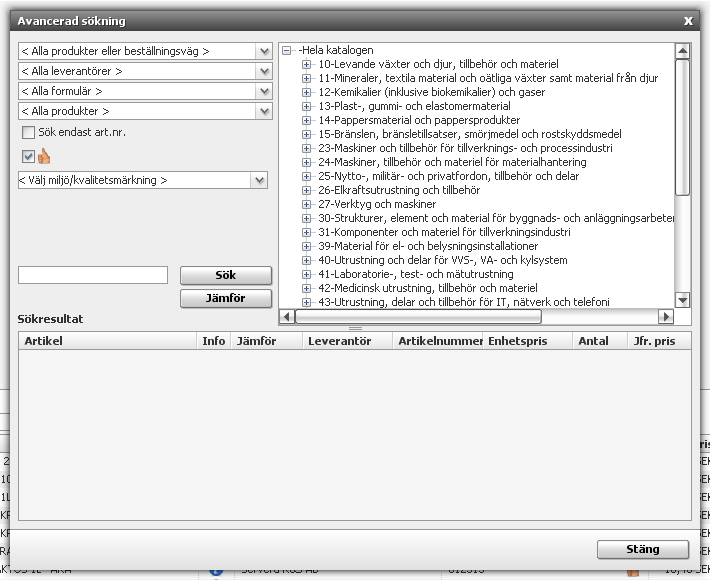Click the tree's vertical scrollbar thumb

(x=682, y=128)
